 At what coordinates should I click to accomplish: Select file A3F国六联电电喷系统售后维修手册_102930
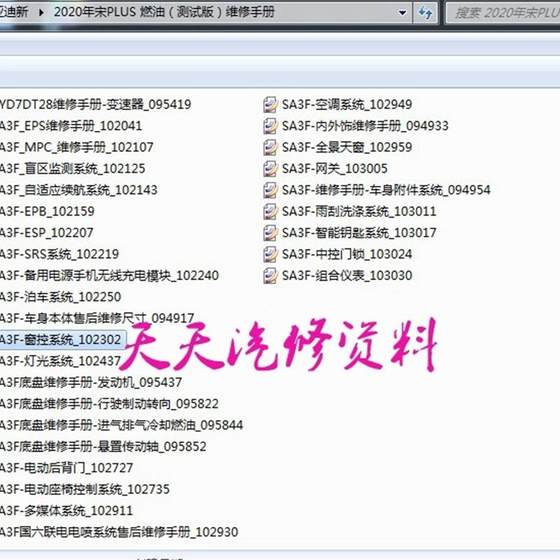tap(119, 532)
